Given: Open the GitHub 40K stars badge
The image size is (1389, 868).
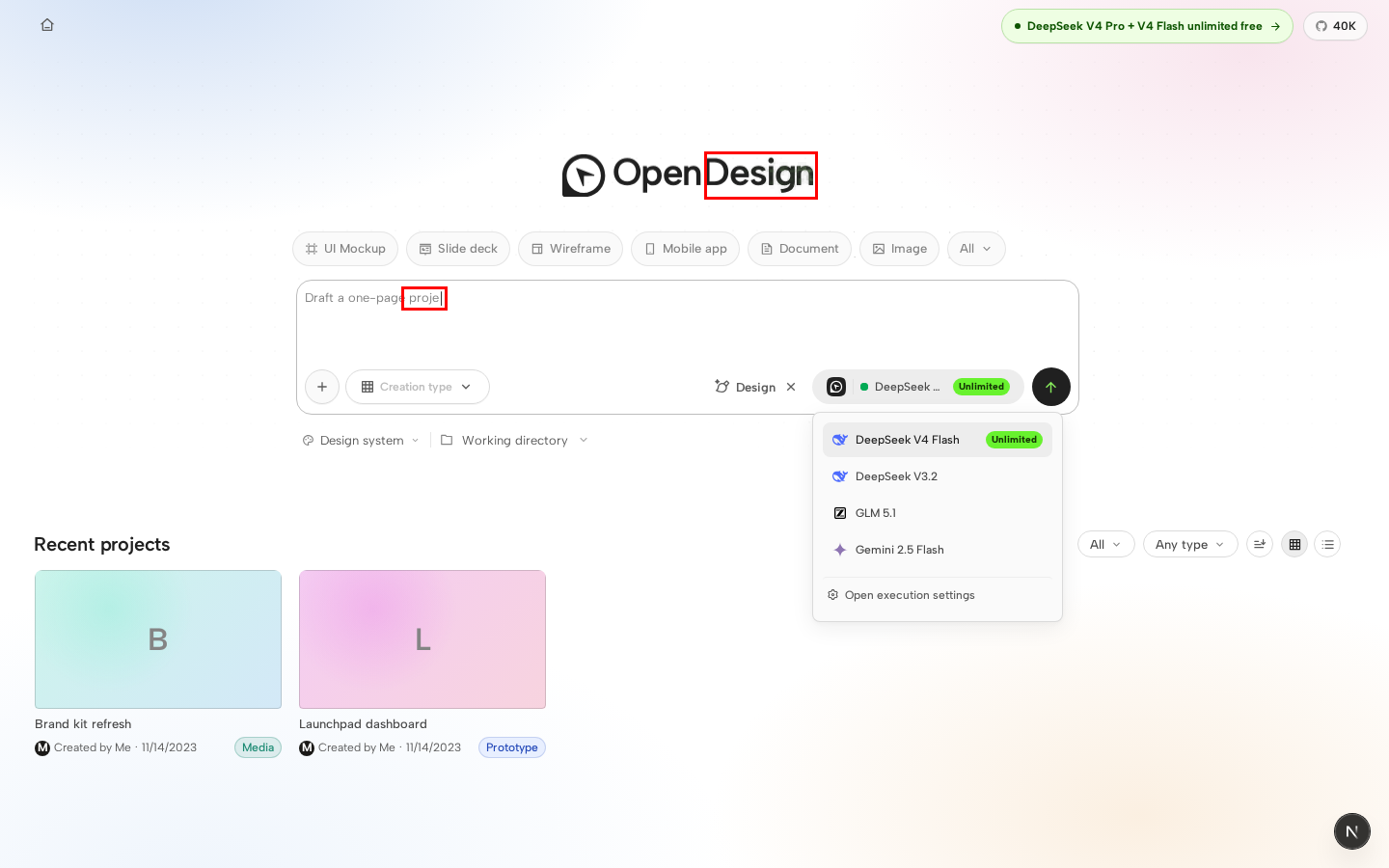Looking at the screenshot, I should [x=1335, y=26].
